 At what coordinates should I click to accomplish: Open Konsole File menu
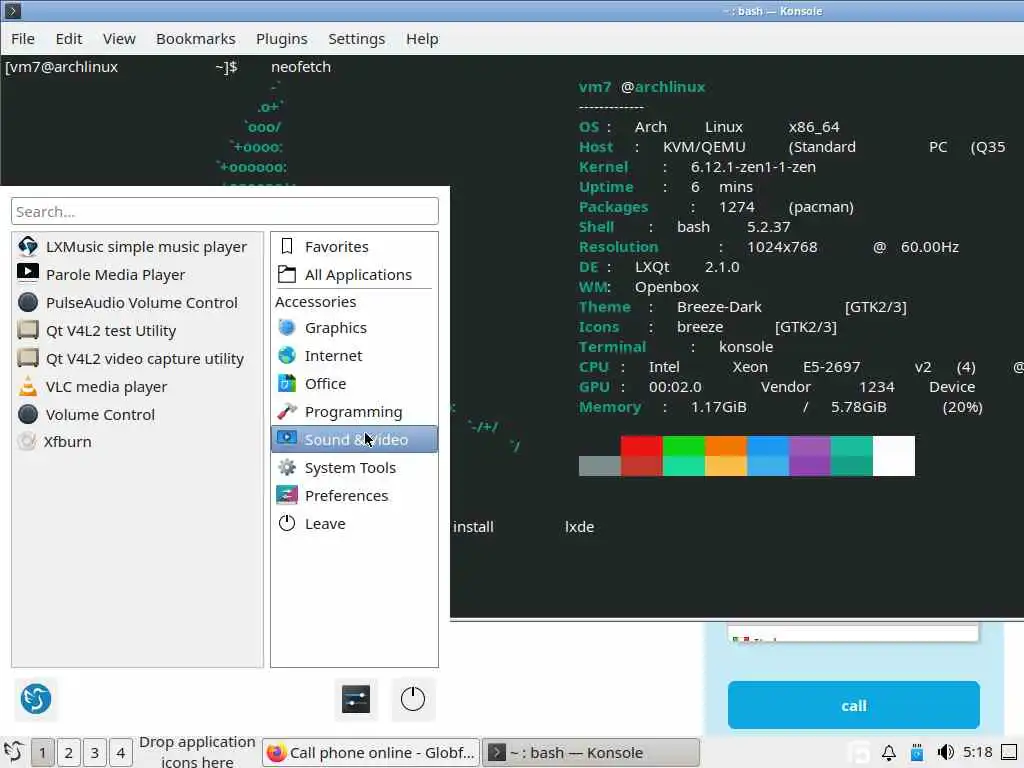(x=23, y=39)
